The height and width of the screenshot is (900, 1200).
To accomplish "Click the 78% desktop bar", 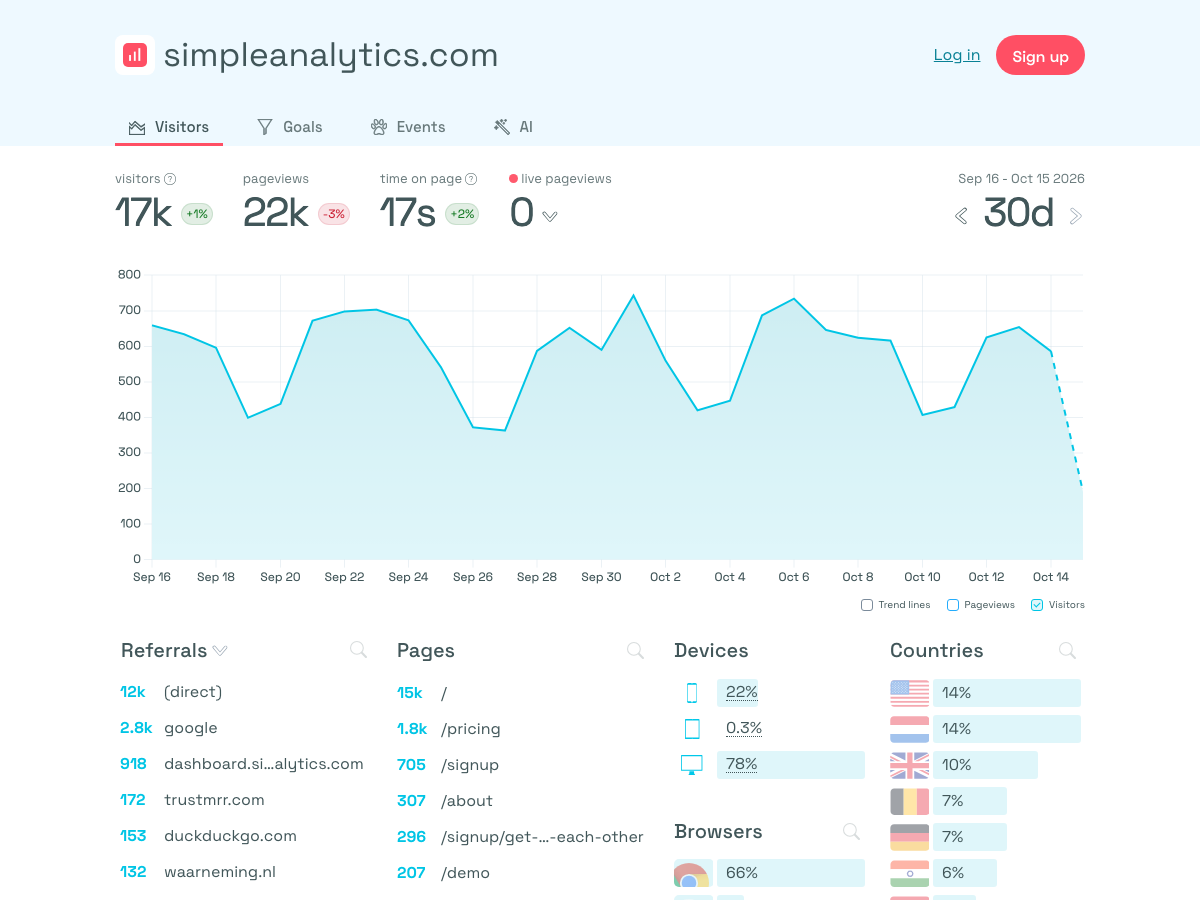I will click(x=791, y=765).
